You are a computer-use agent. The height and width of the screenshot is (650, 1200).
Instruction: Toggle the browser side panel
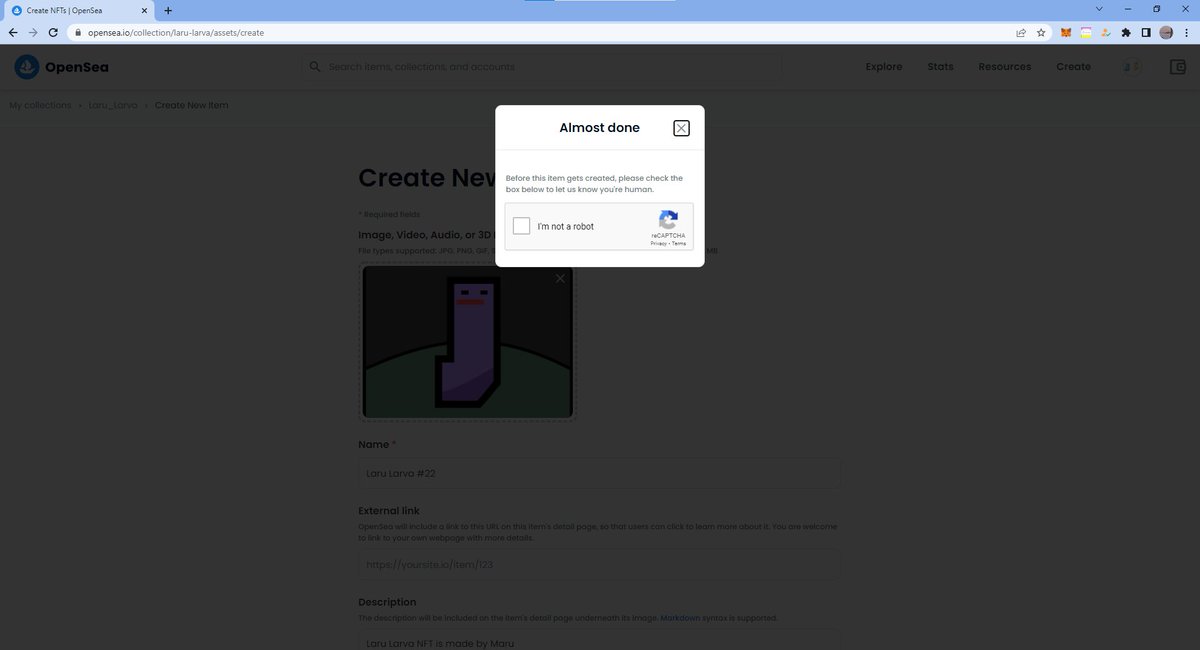coord(1146,32)
